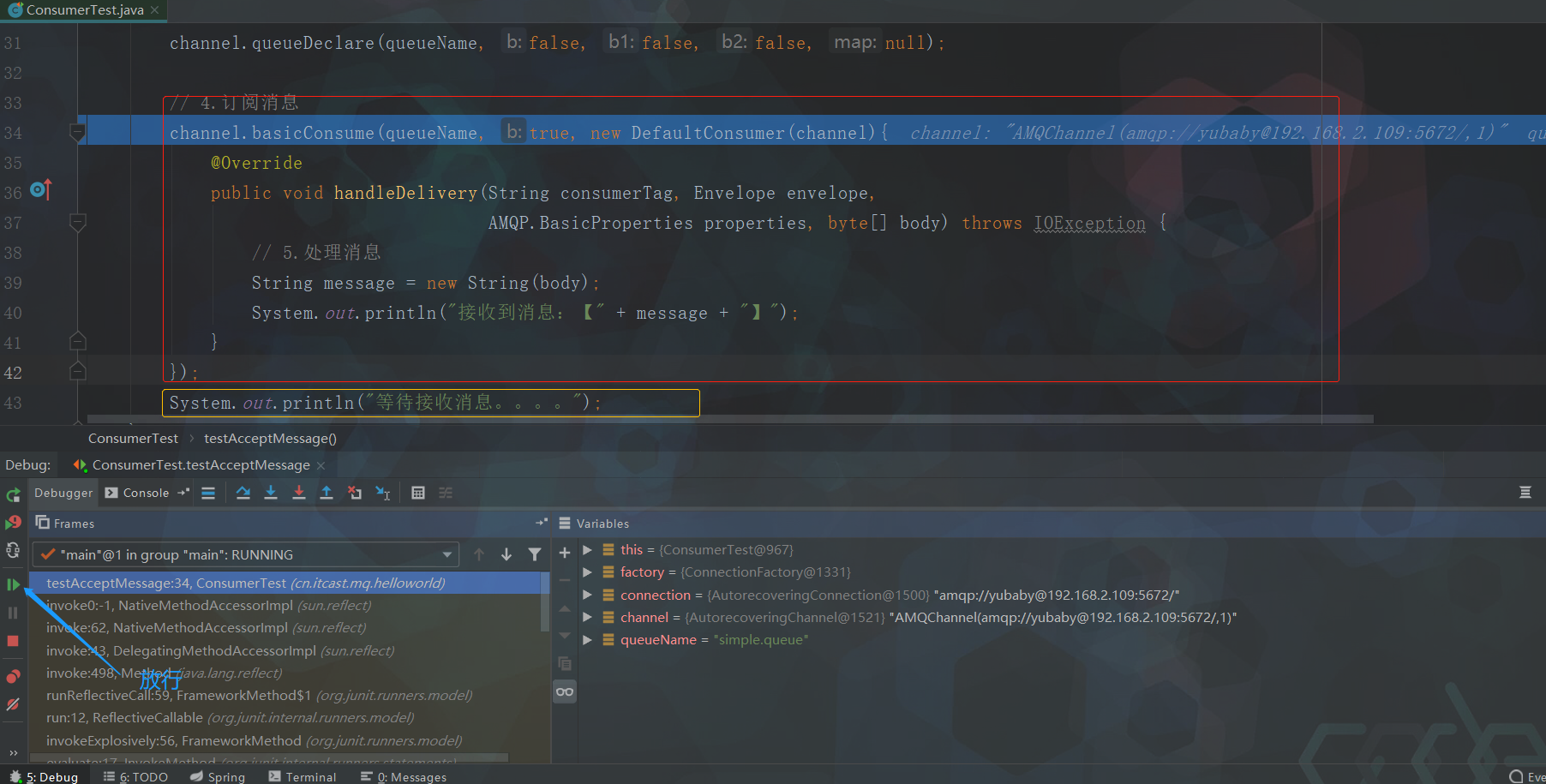
Task: Open the ConsumerTest.java editor tab
Action: [84, 10]
